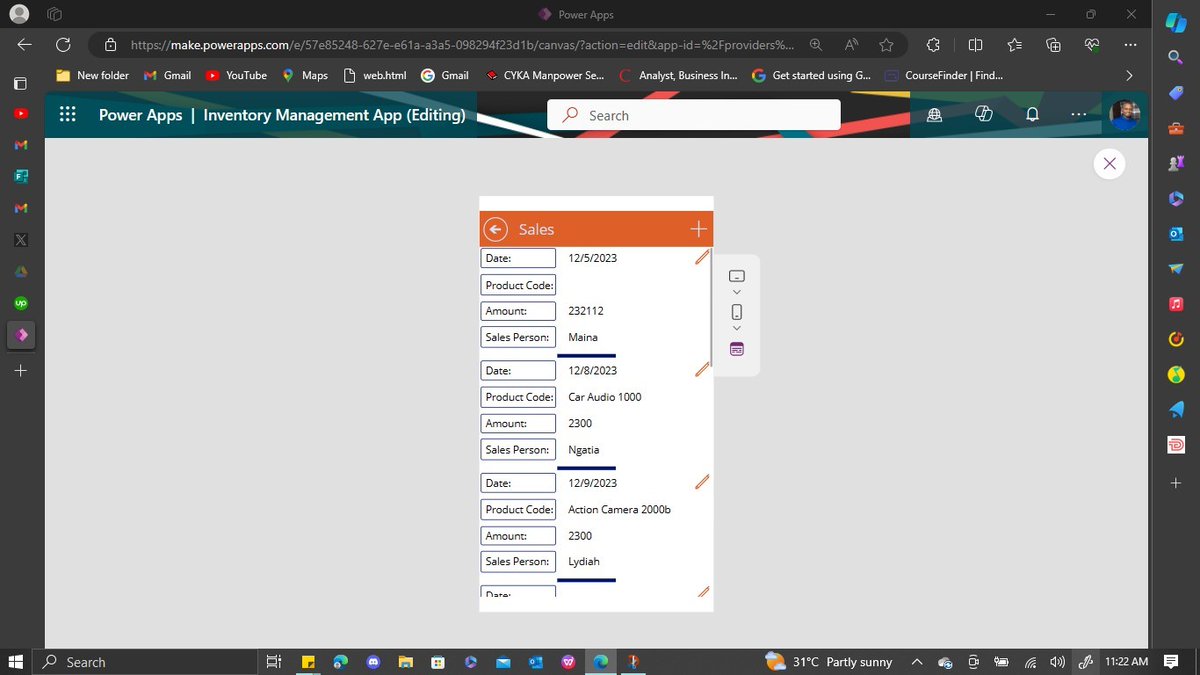
Task: Open Edge Settings and more menu
Action: (x=1130, y=44)
